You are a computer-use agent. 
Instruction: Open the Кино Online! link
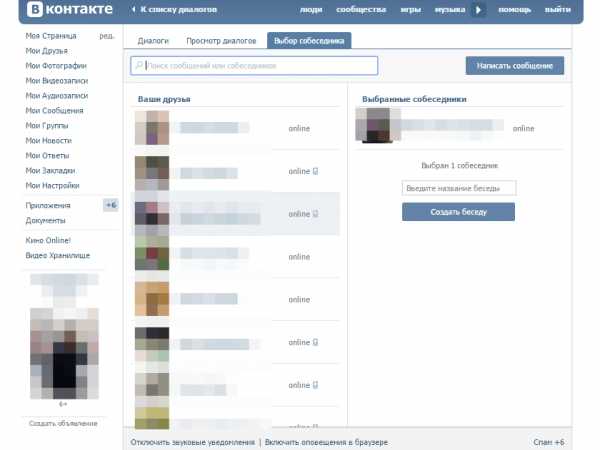[x=48, y=240]
